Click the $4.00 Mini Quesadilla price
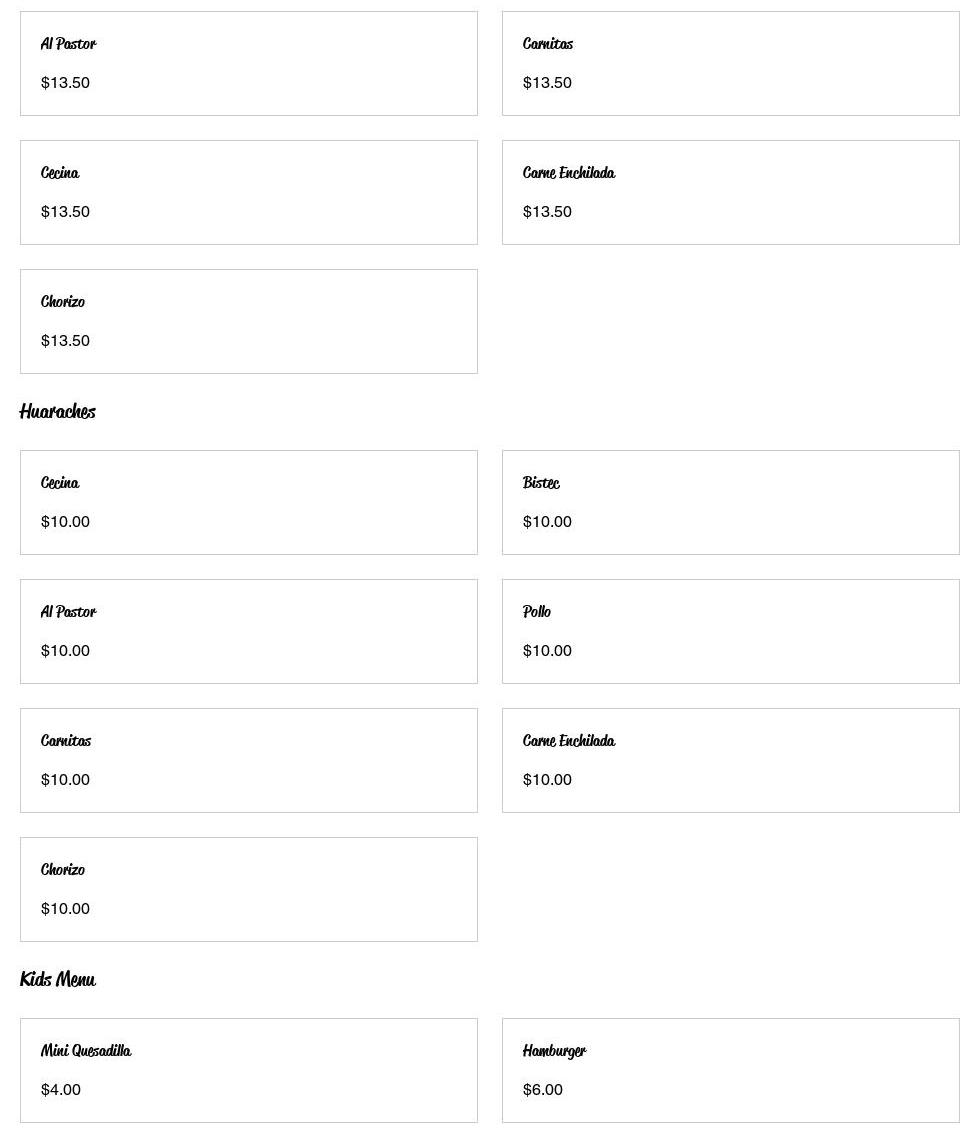The width and height of the screenshot is (965, 1131). coord(61,1090)
